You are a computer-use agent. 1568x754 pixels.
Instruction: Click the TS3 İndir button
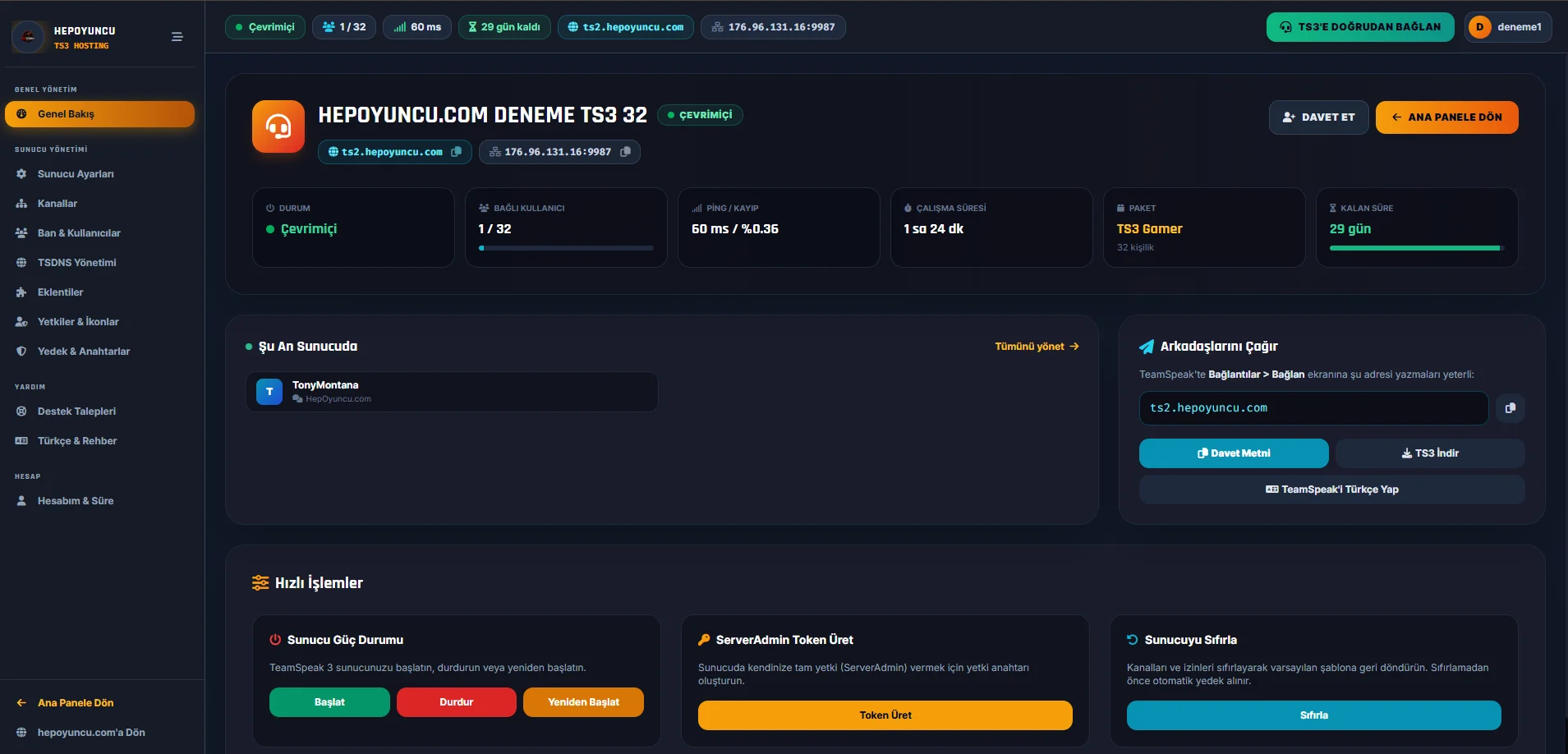pos(1430,453)
